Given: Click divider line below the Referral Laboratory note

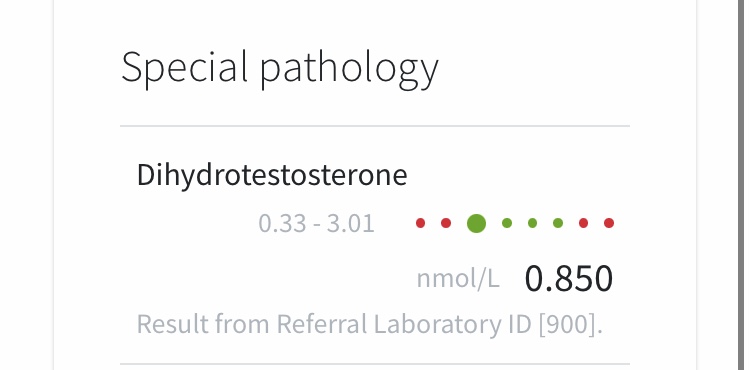Looking at the screenshot, I should 375,364.
